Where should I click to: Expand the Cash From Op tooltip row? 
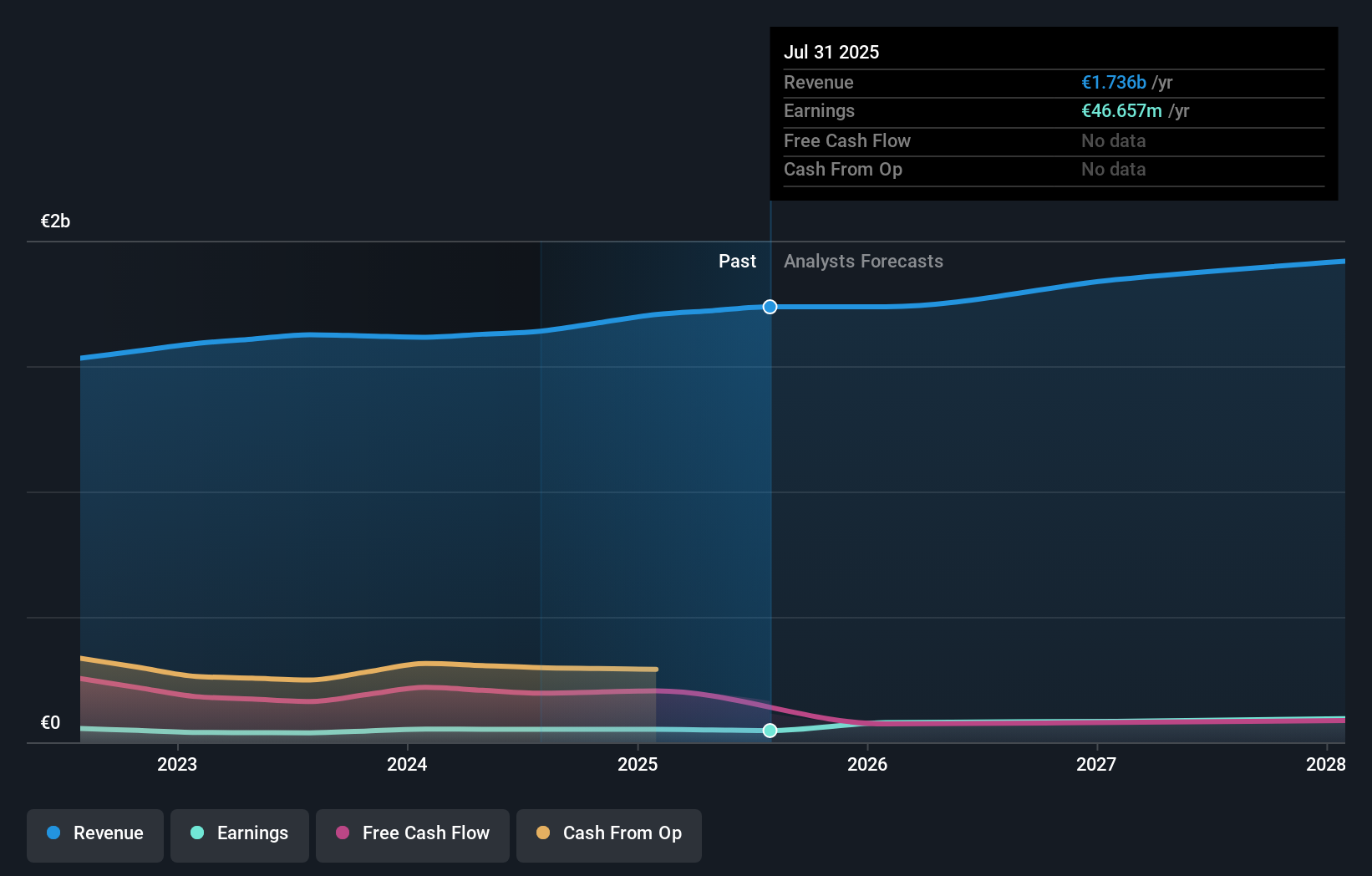(x=1053, y=169)
